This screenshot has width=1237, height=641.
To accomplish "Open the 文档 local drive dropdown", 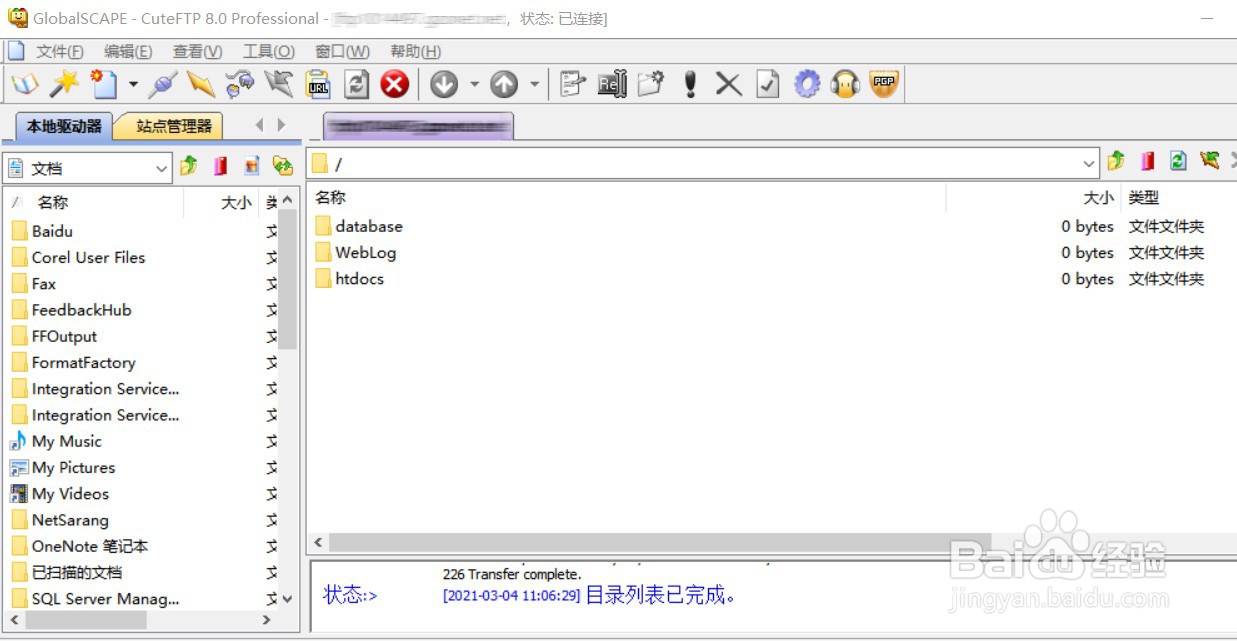I will coord(162,169).
